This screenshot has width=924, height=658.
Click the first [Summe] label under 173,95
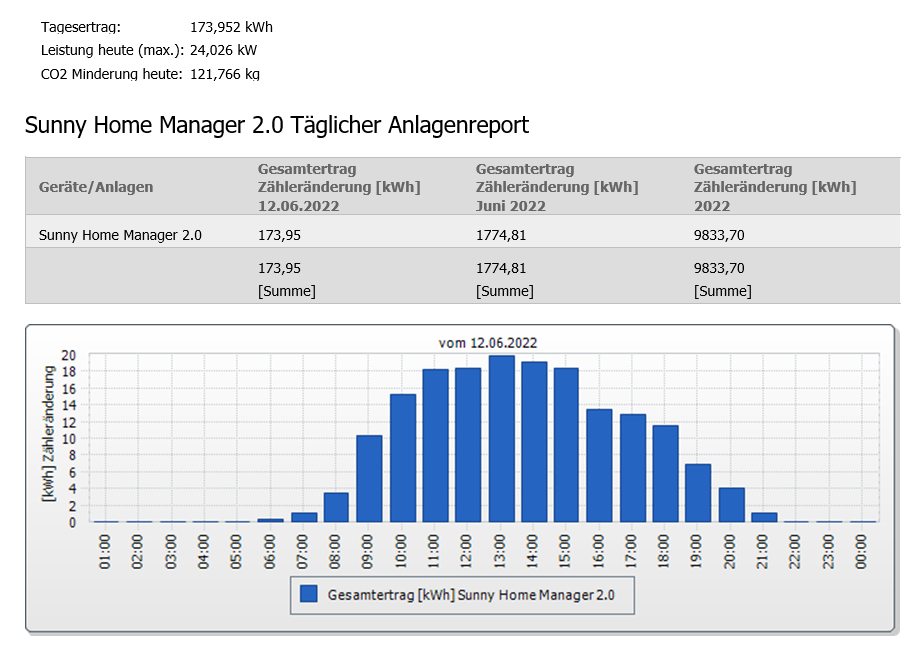coord(286,291)
